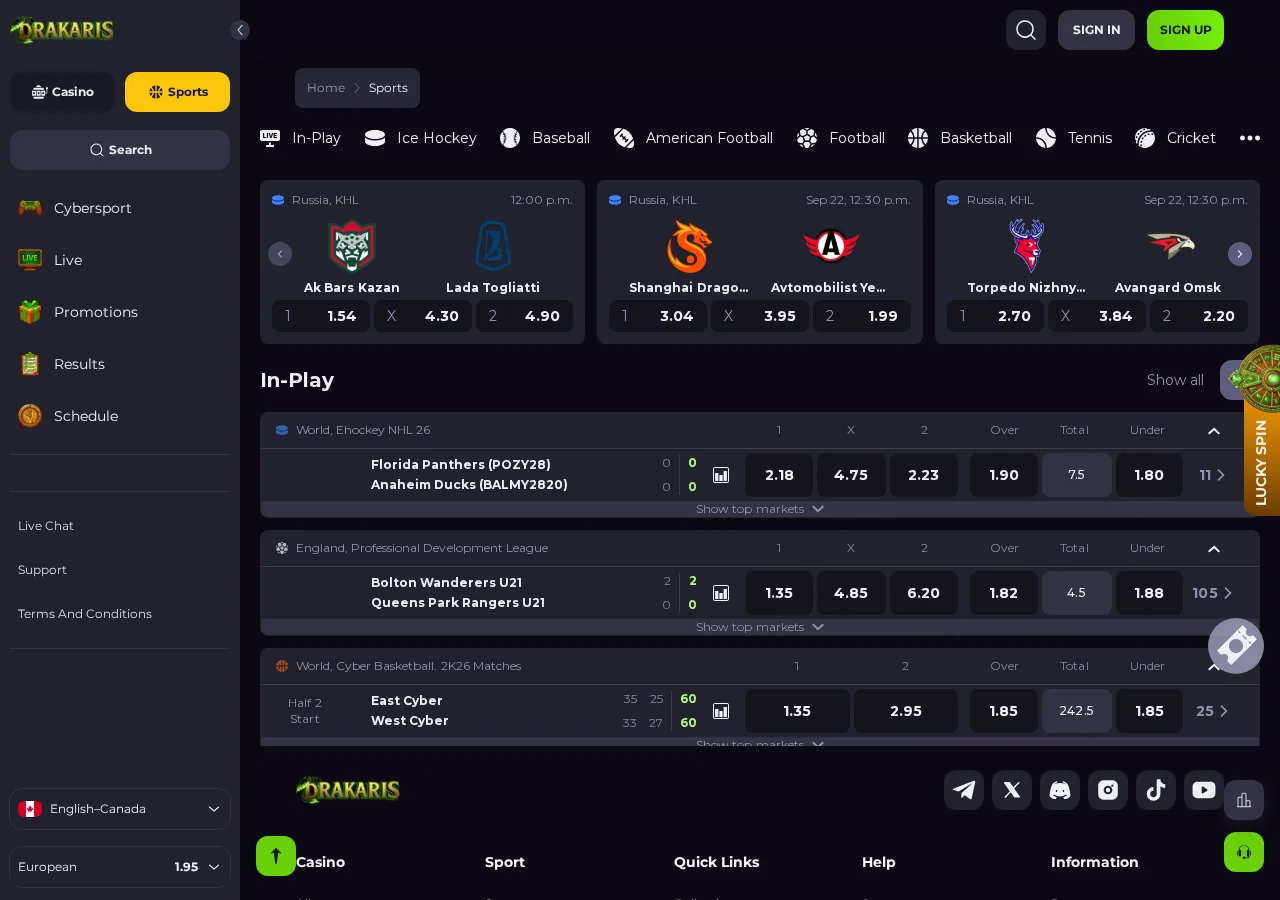Screen dimensions: 1280x900
Task: Collapse the Ehockey NHL 26 league section
Action: pyautogui.click(x=1214, y=431)
